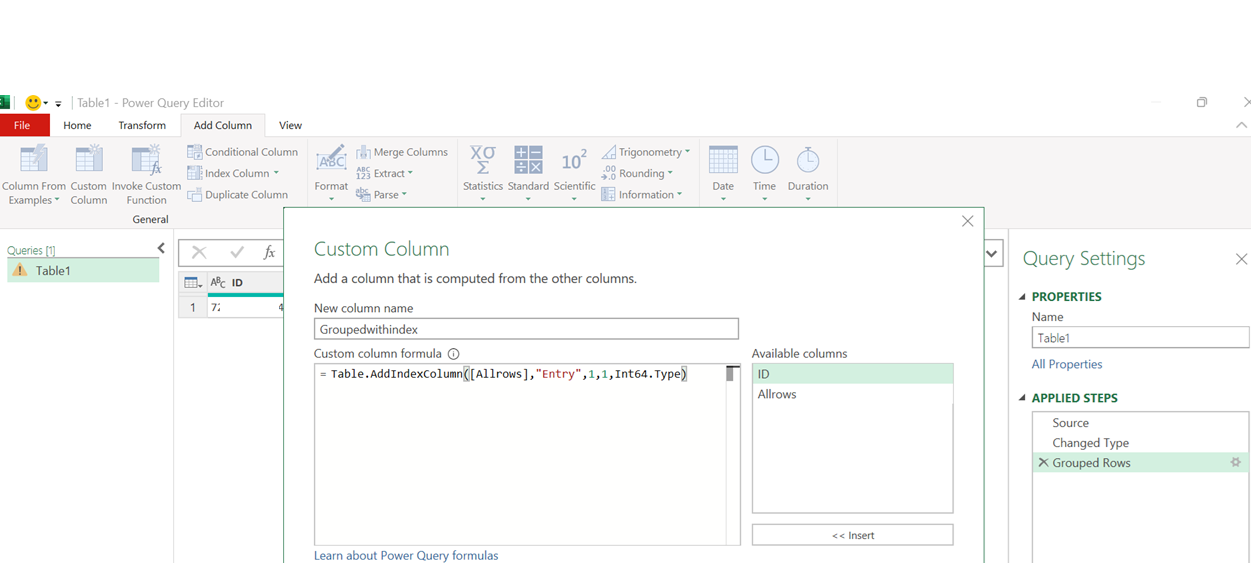Select Allrows in Available columns
Screen dimensions: 1251x563
coord(852,394)
